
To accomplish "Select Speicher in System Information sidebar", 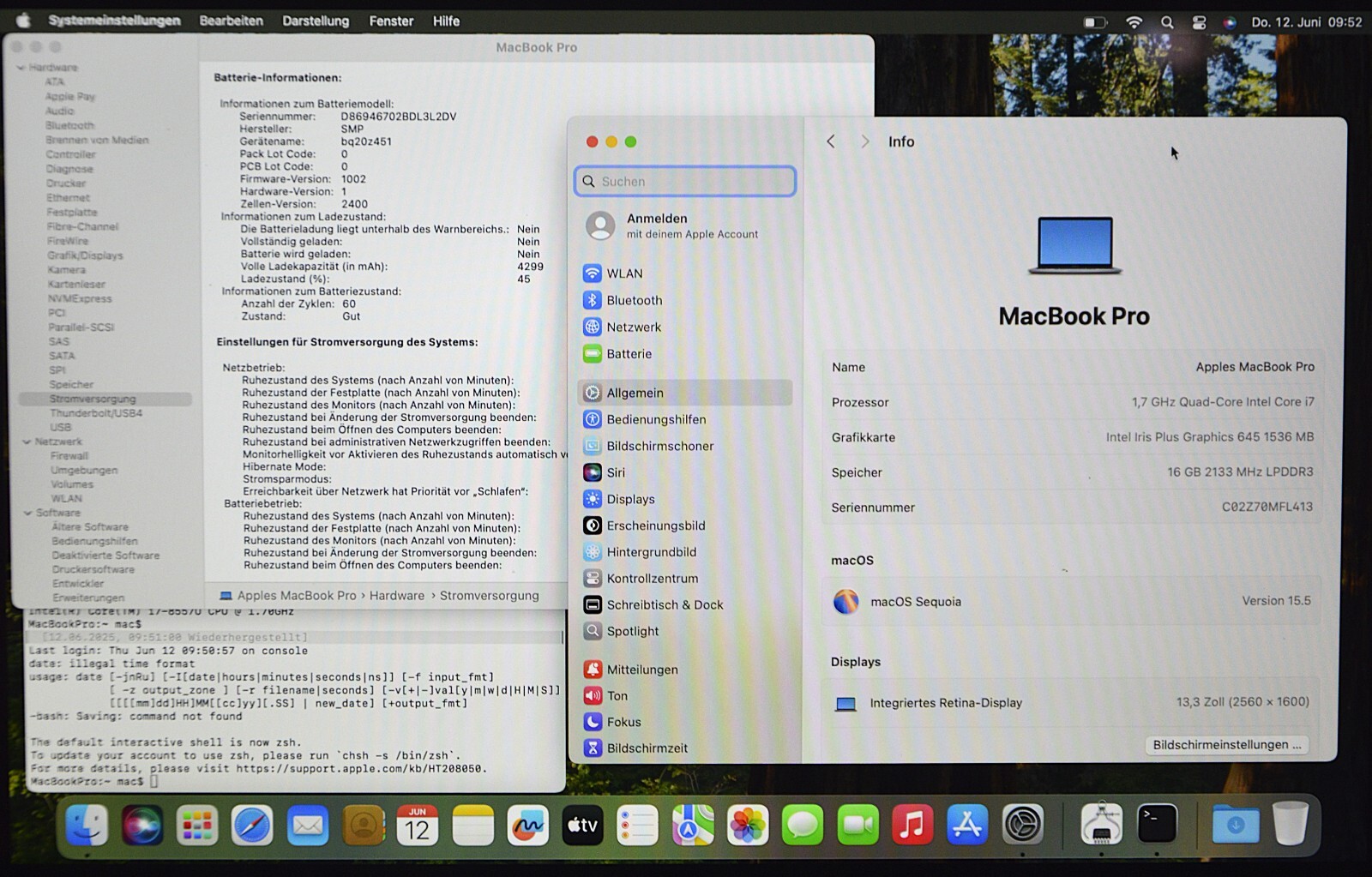I will click(71, 384).
